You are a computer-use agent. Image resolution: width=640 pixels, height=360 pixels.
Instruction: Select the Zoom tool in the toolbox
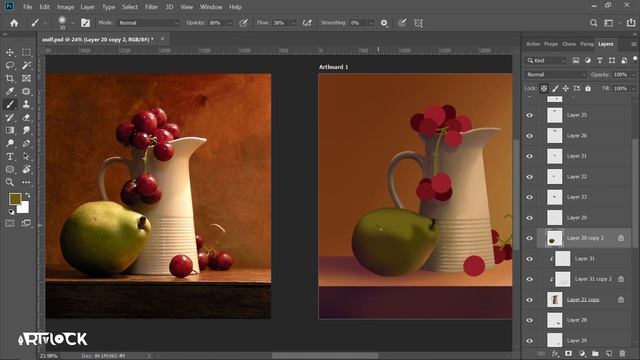coord(10,182)
